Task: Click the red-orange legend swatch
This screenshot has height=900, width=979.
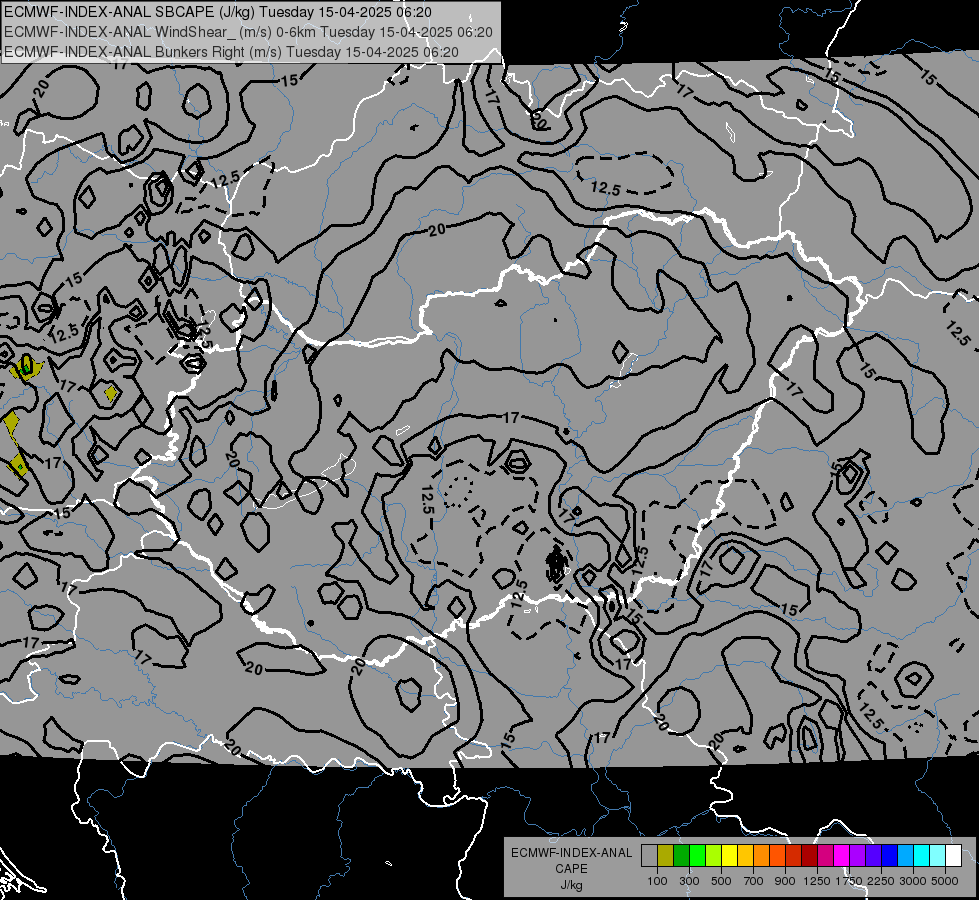Action: (777, 856)
